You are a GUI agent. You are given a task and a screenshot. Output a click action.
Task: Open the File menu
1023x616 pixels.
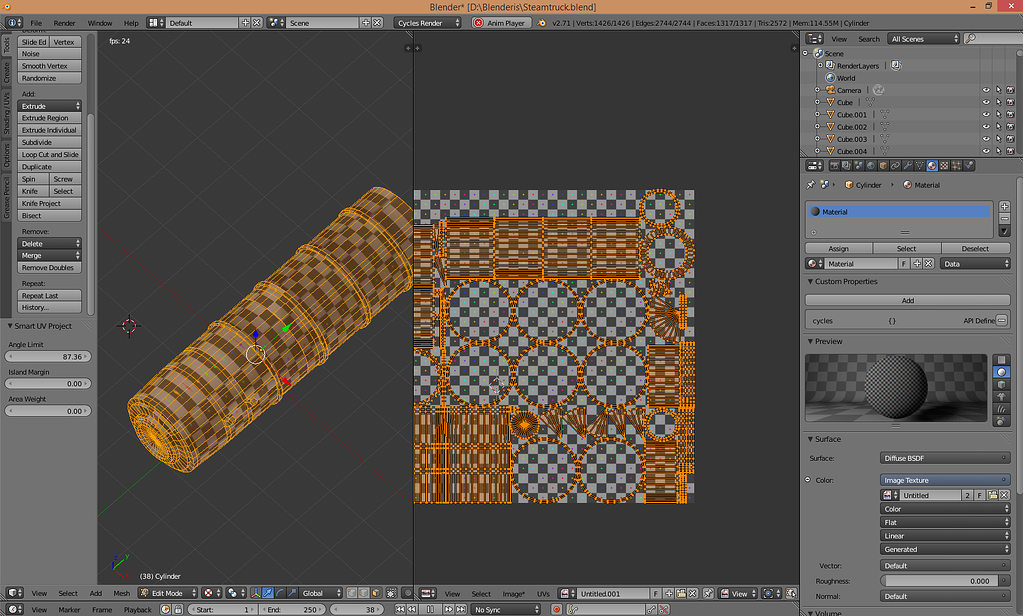click(36, 23)
